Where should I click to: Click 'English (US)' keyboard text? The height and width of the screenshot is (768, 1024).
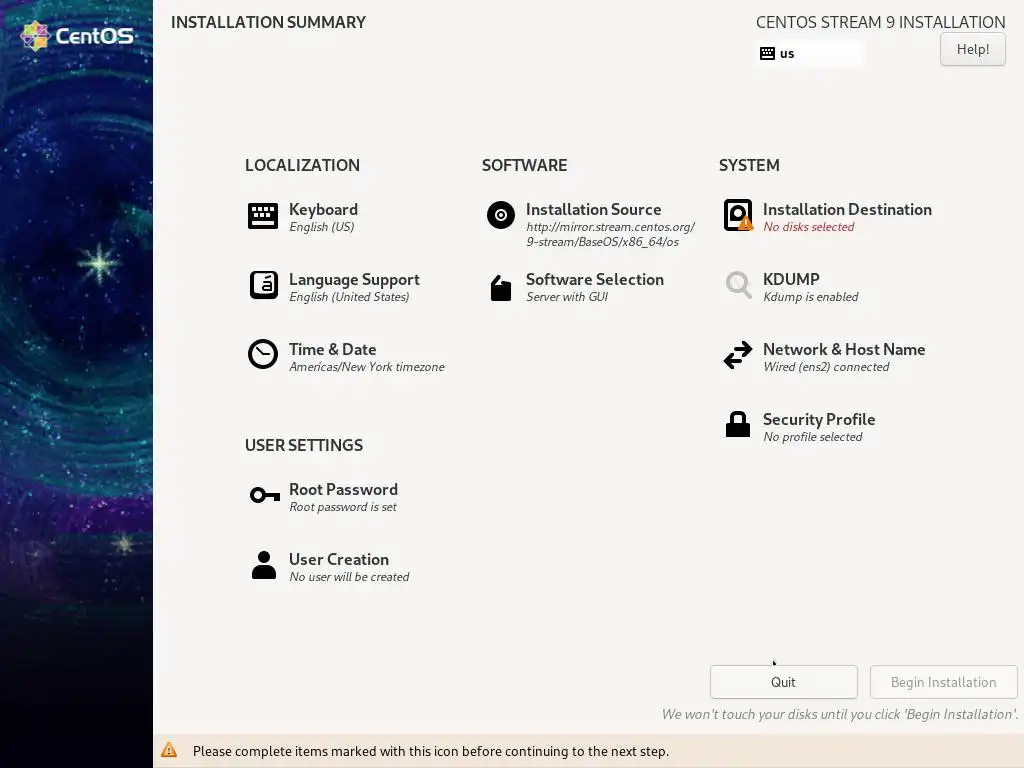[321, 227]
